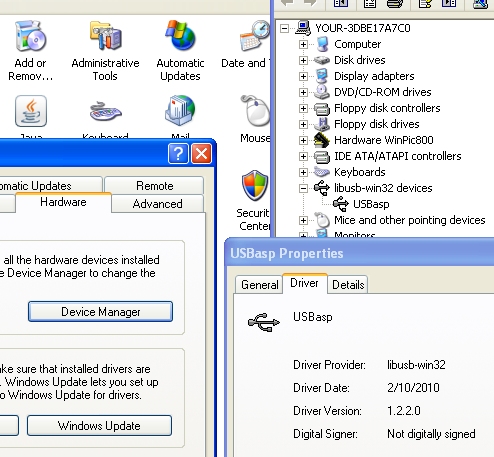494x457 pixels.
Task: Switch to the Hardware tab
Action: coord(63,202)
